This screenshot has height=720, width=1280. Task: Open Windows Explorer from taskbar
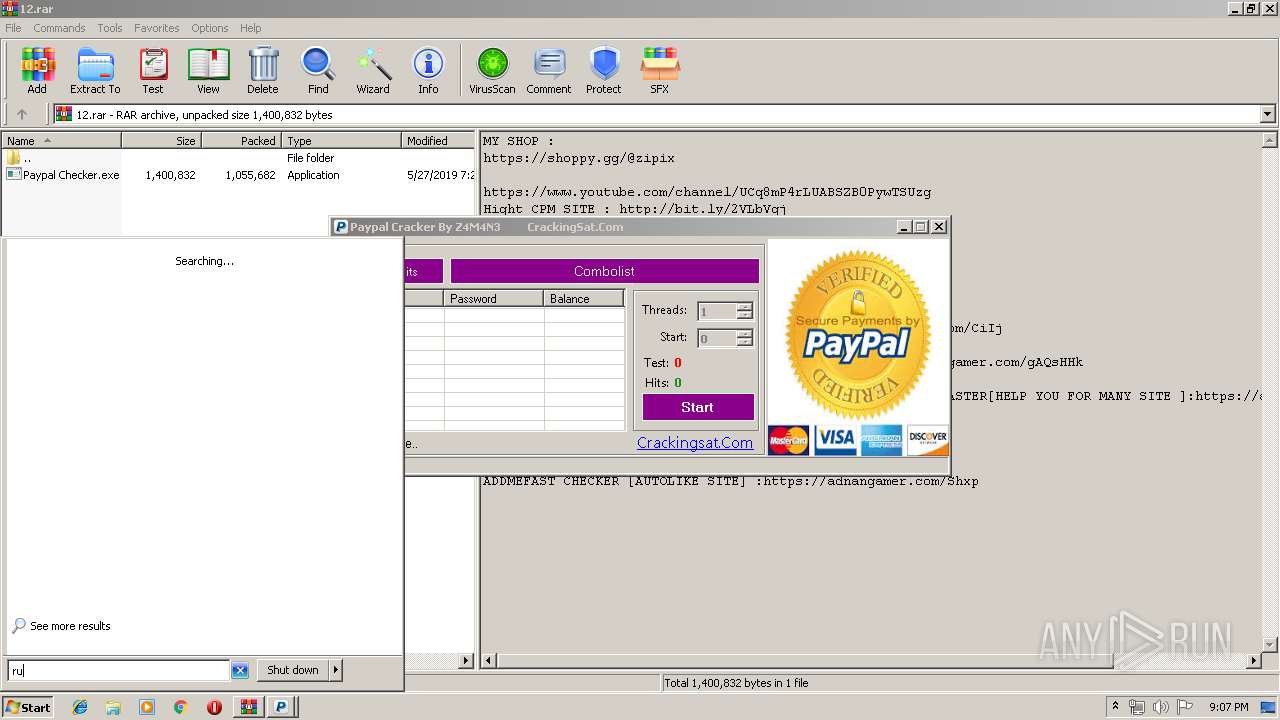point(113,707)
